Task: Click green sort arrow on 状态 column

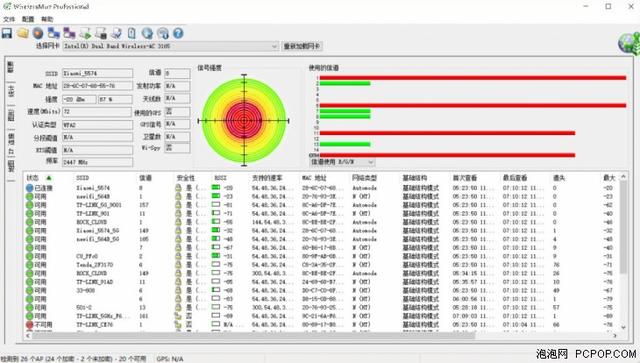Action: pyautogui.click(x=49, y=178)
